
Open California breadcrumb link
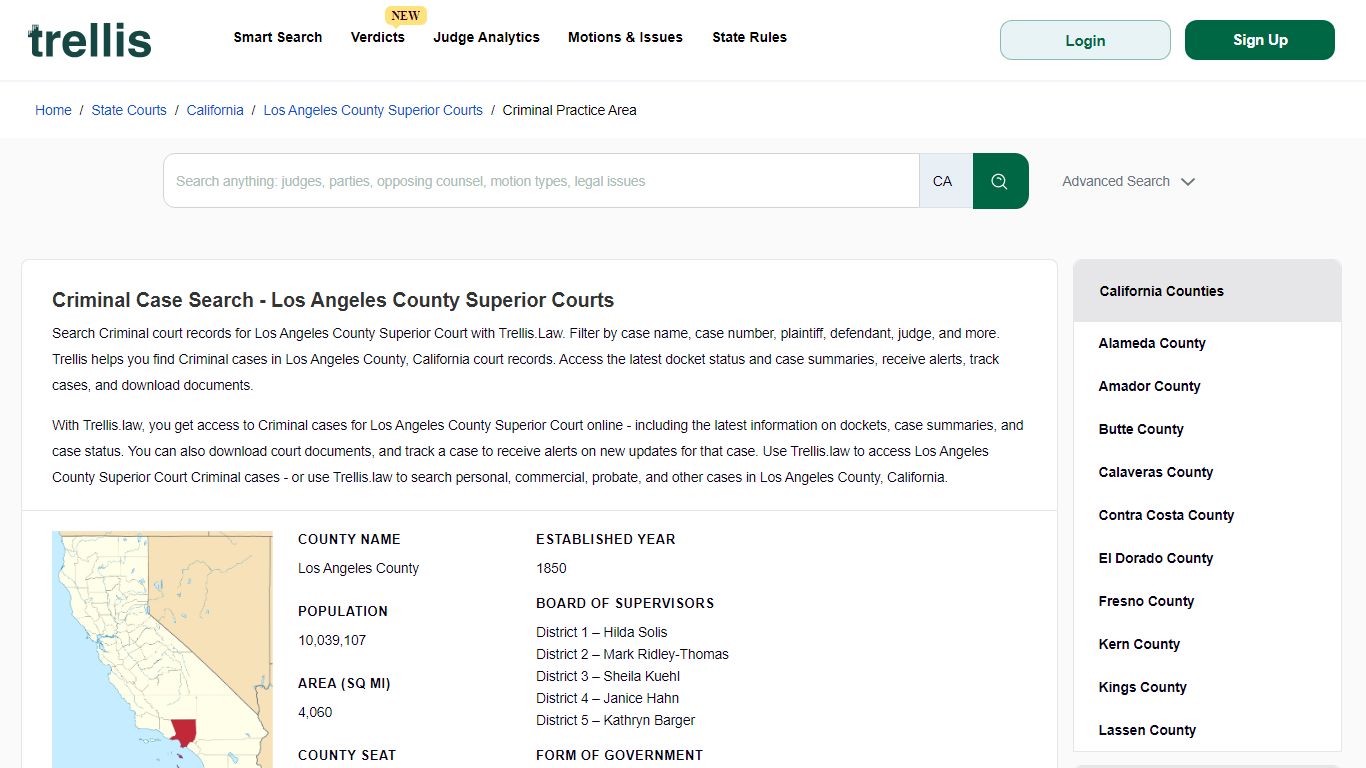(215, 110)
